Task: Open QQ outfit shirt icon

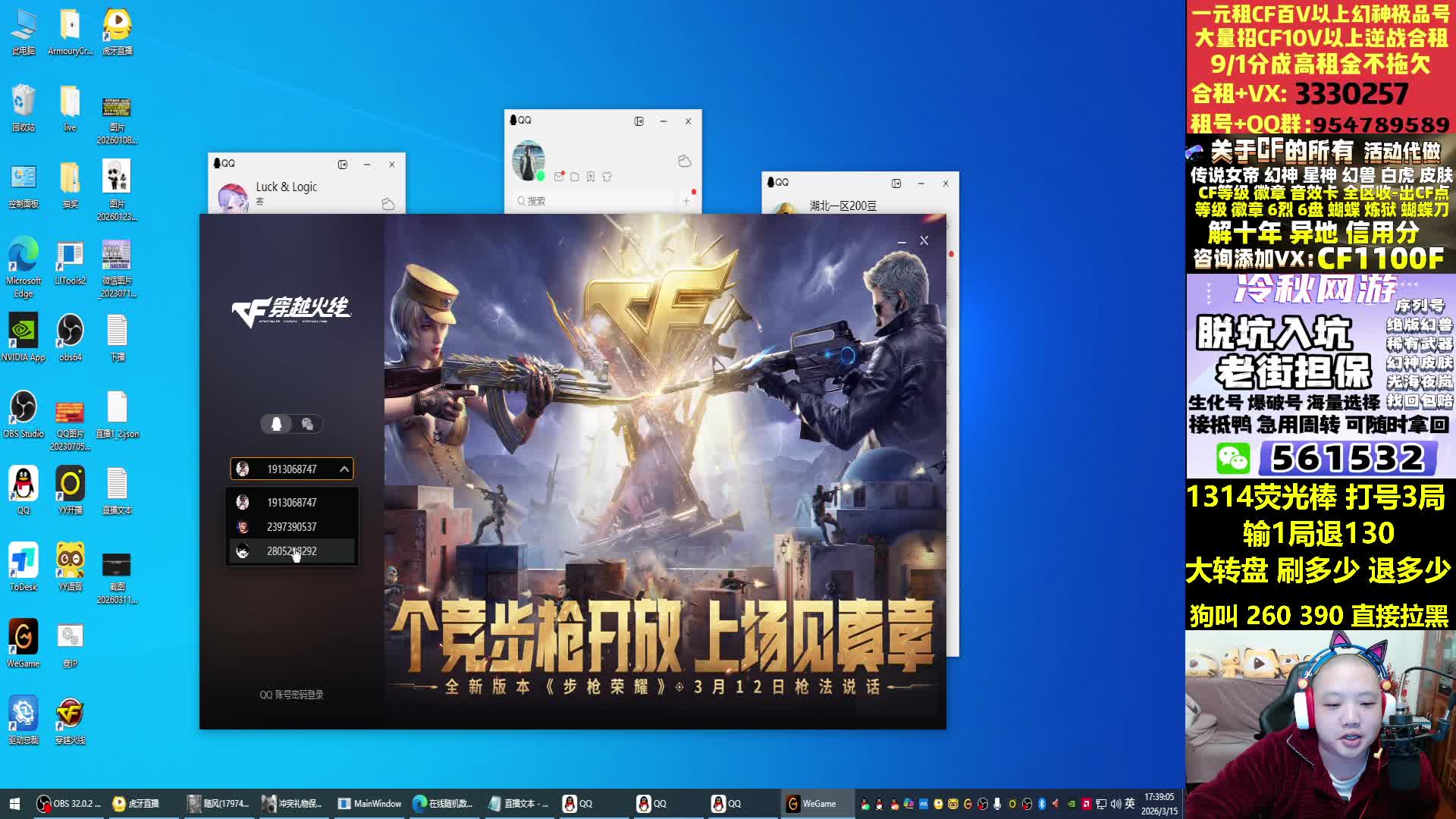Action: [607, 177]
